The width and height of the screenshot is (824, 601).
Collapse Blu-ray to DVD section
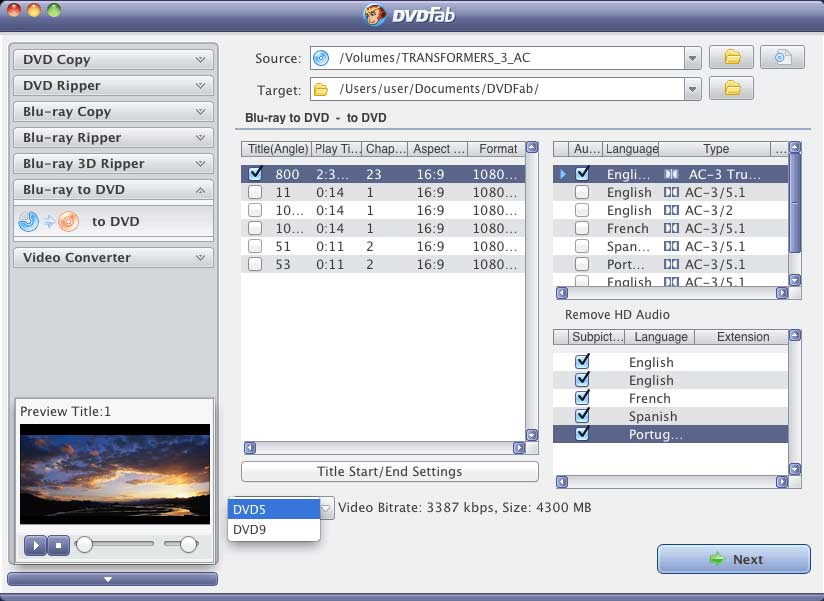[114, 190]
